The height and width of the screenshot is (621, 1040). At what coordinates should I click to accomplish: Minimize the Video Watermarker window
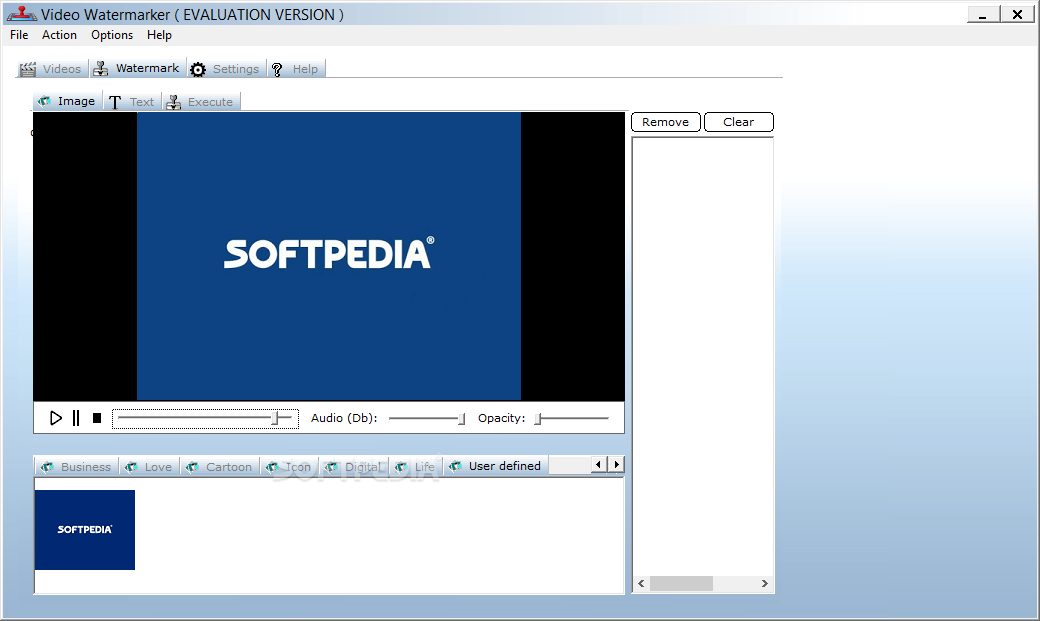pos(984,15)
